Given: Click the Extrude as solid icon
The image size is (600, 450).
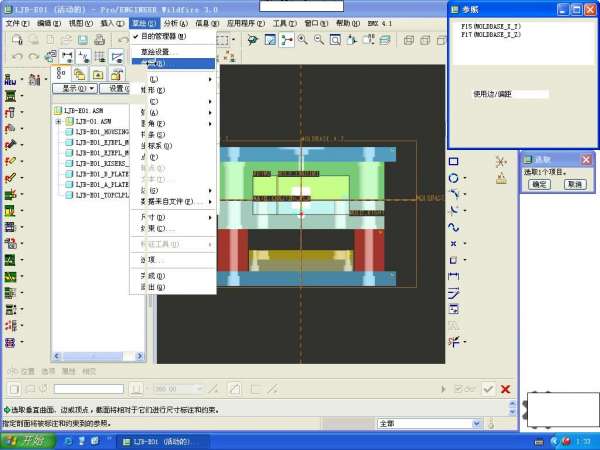Looking at the screenshot, I should (14, 389).
